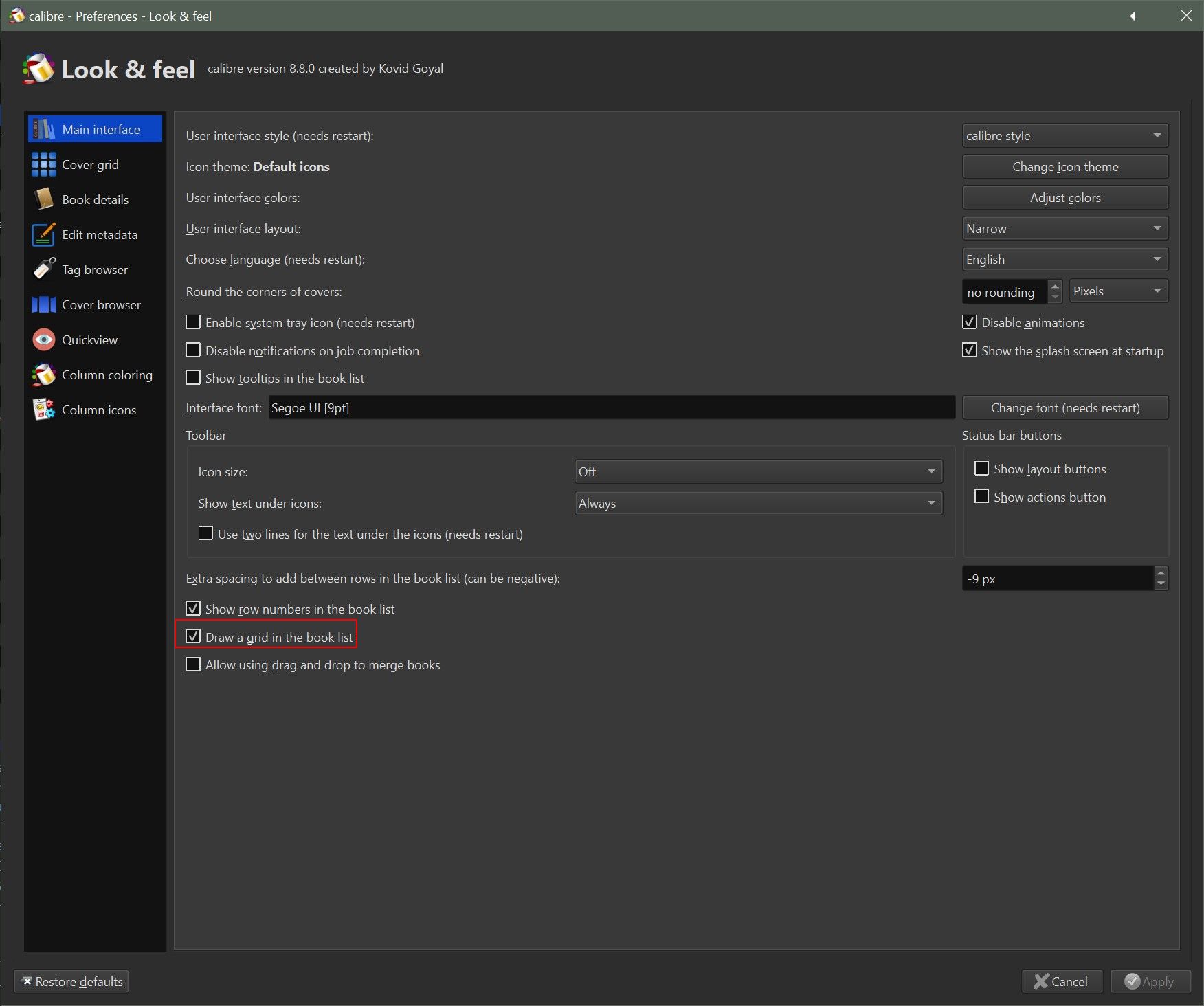1204x1006 pixels.
Task: Open Cover browser using its icon
Action: tap(44, 304)
